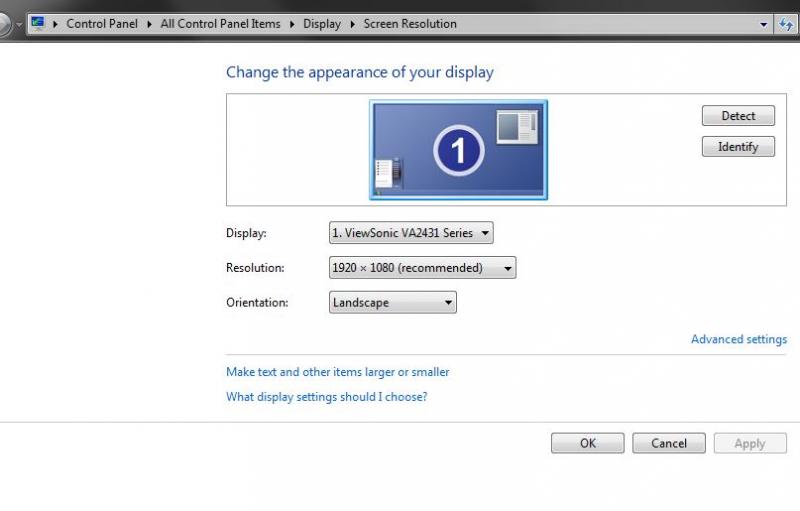Open What display settings should I choose link
Screen dimensions: 800x511
pos(326,397)
